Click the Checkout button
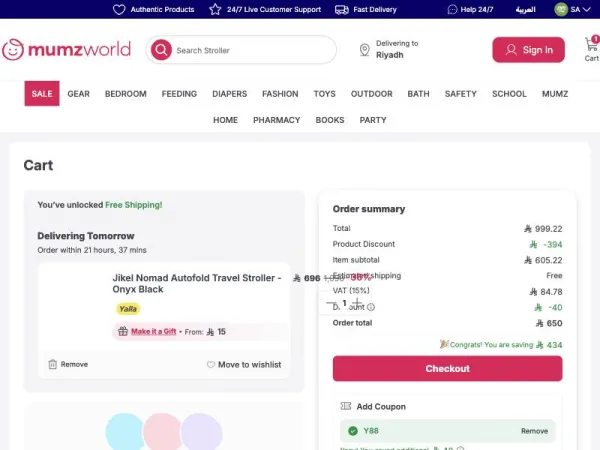This screenshot has height=450, width=600. 447,368
